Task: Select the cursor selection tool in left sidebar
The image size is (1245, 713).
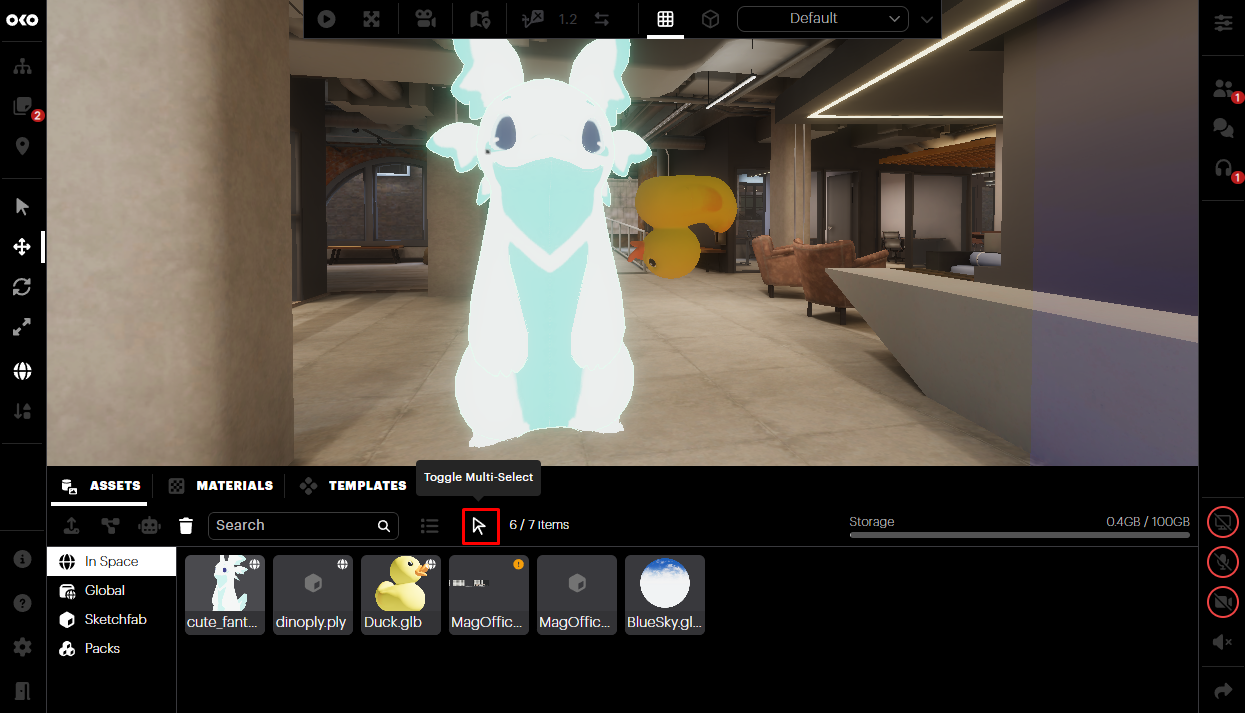Action: 22,207
